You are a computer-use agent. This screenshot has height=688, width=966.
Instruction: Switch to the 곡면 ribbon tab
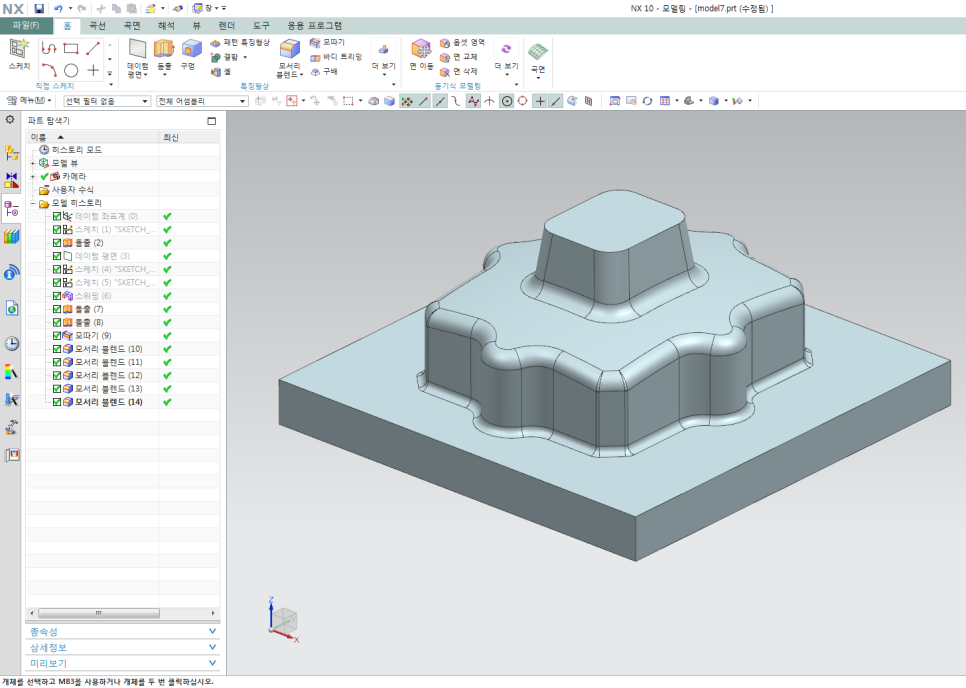(132, 25)
